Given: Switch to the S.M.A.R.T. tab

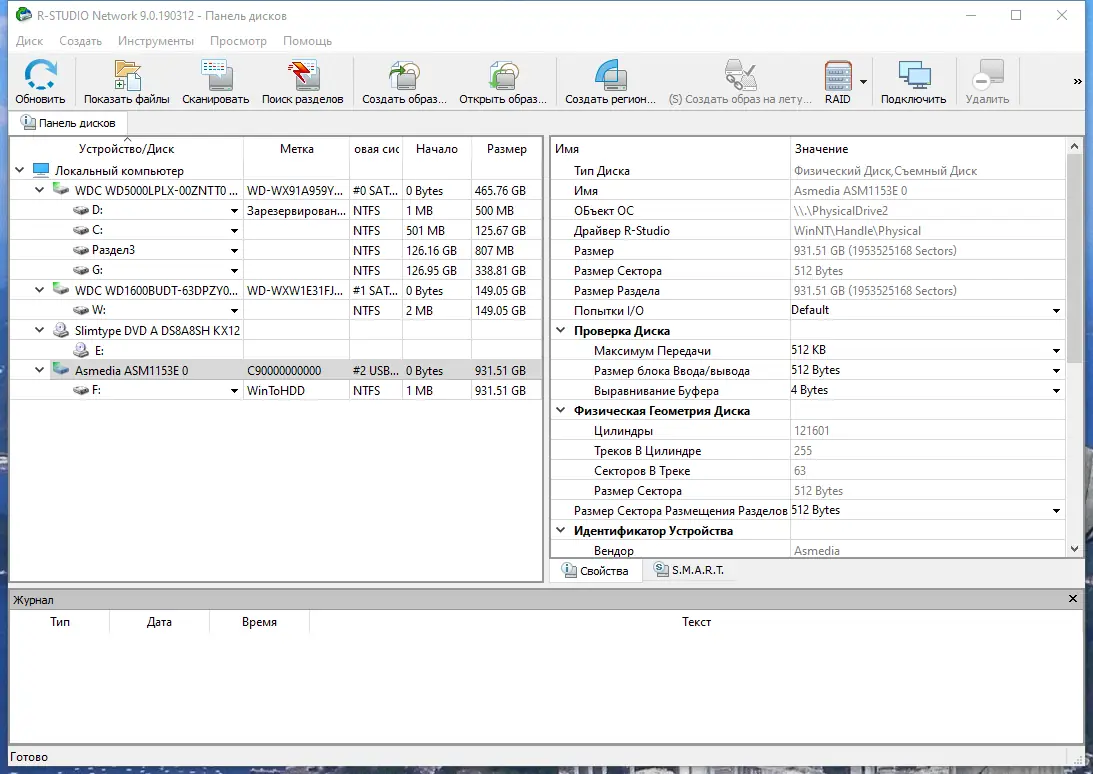Looking at the screenshot, I should click(x=689, y=570).
